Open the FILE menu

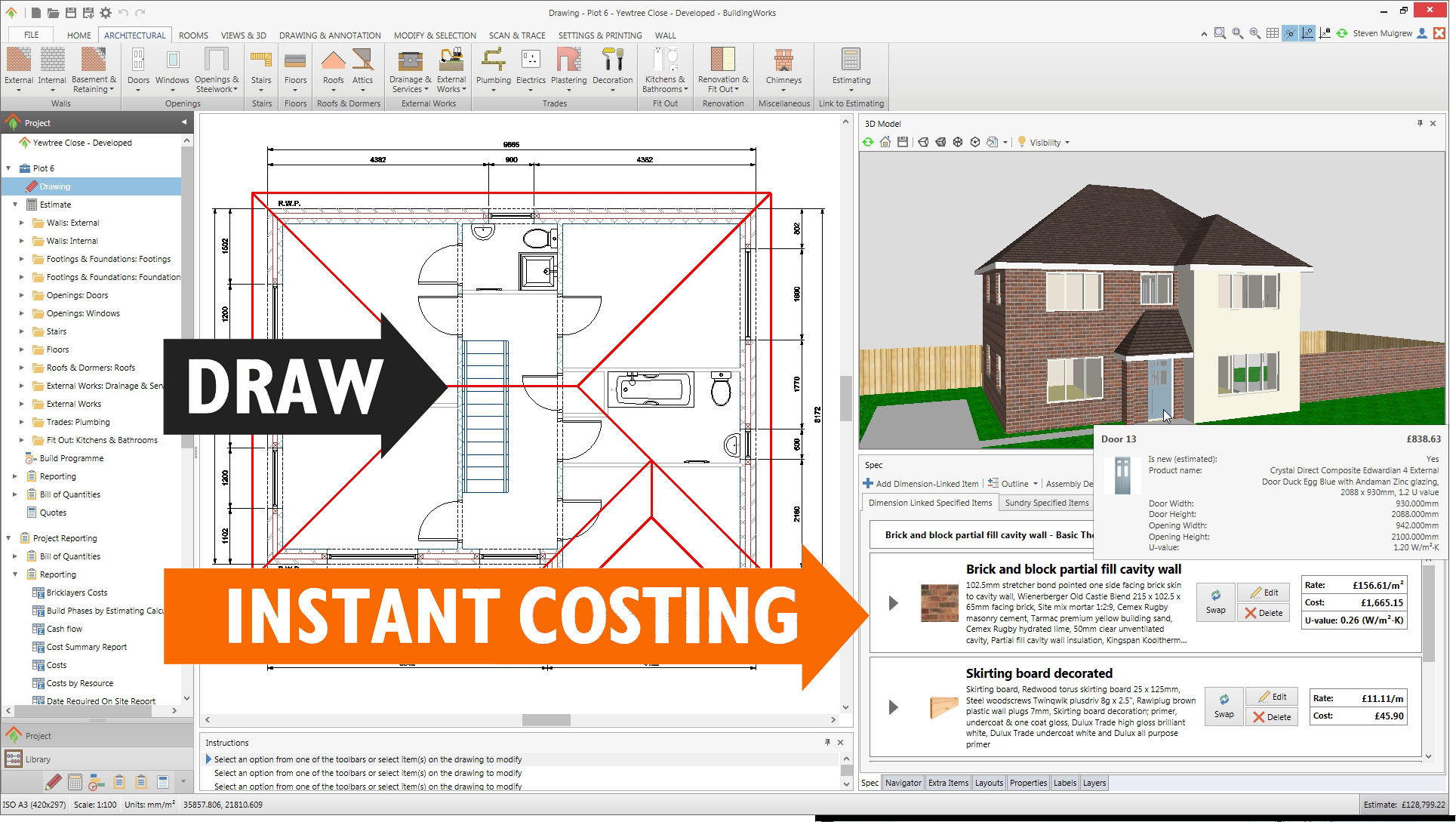[31, 35]
